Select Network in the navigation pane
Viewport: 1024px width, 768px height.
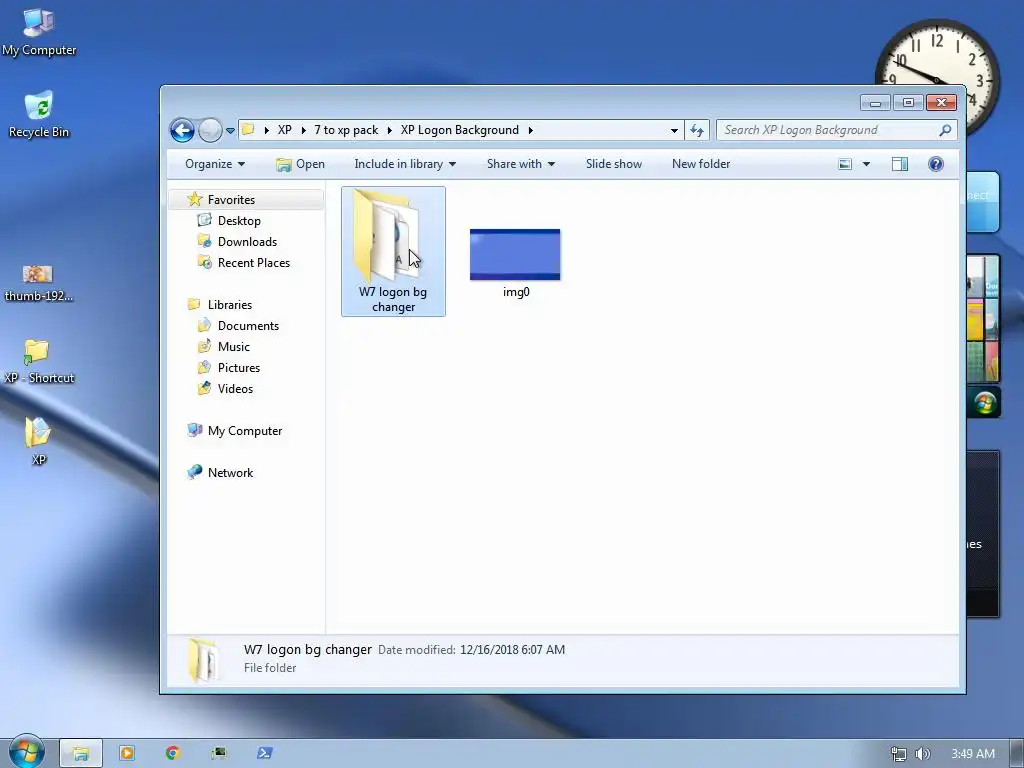coord(230,473)
